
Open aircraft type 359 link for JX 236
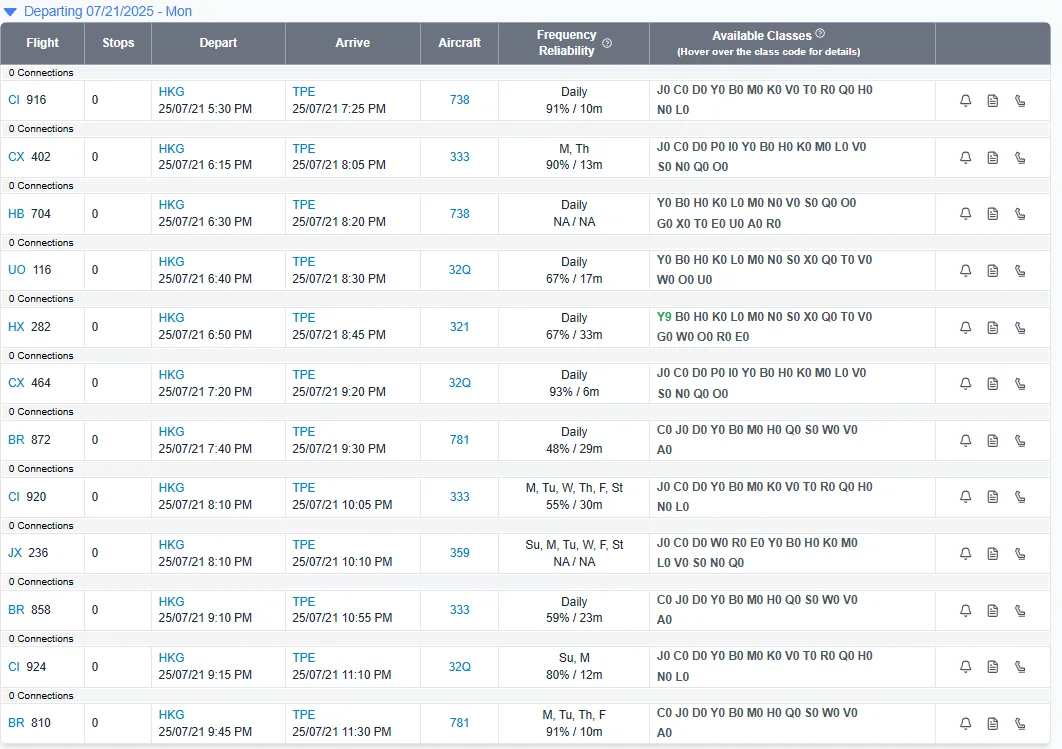tap(460, 553)
